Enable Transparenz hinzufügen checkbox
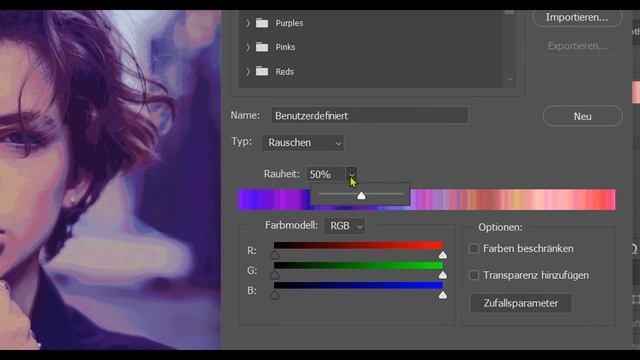Screen dimensions: 640x360 tap(474, 276)
